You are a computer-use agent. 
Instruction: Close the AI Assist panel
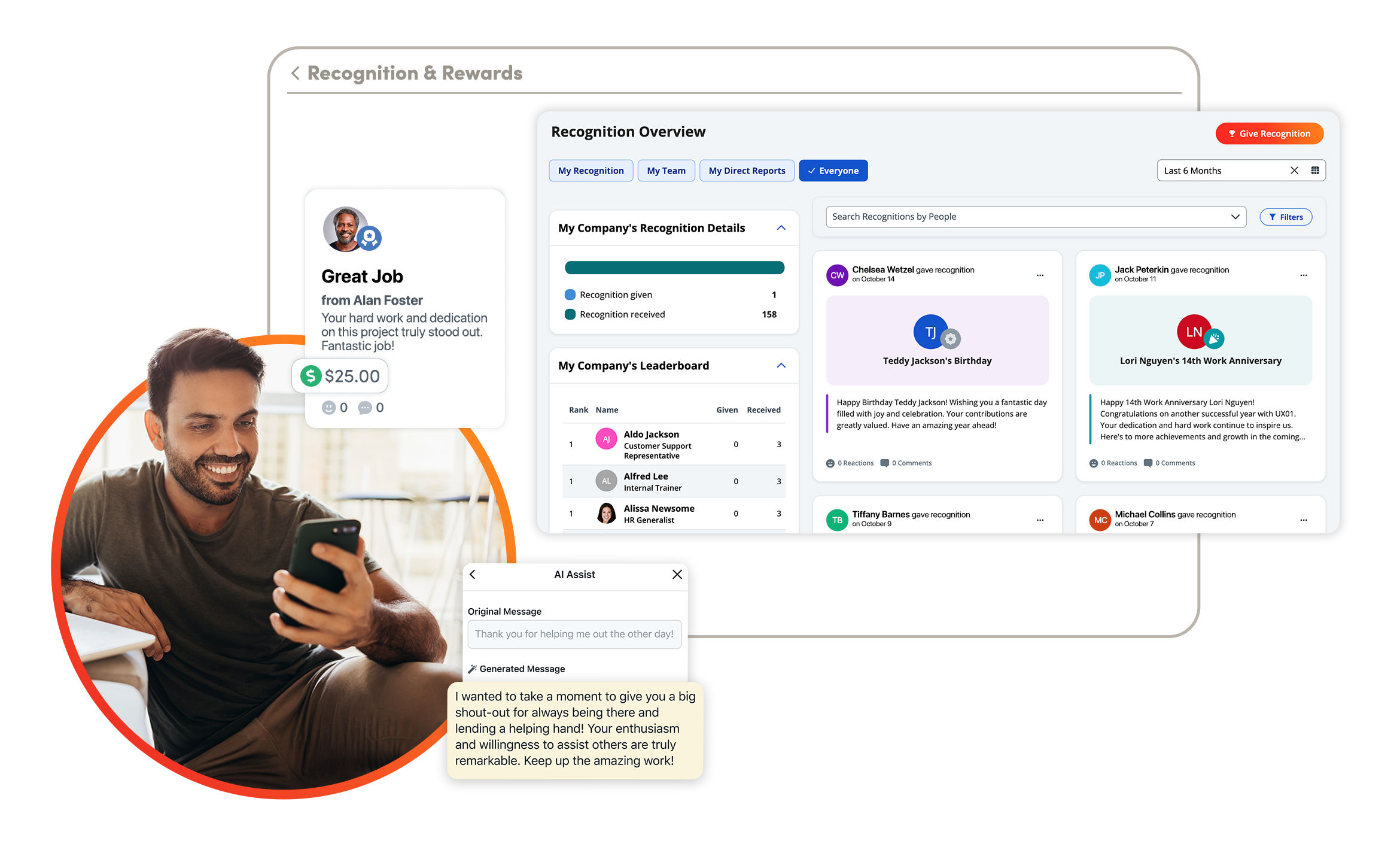pos(677,574)
